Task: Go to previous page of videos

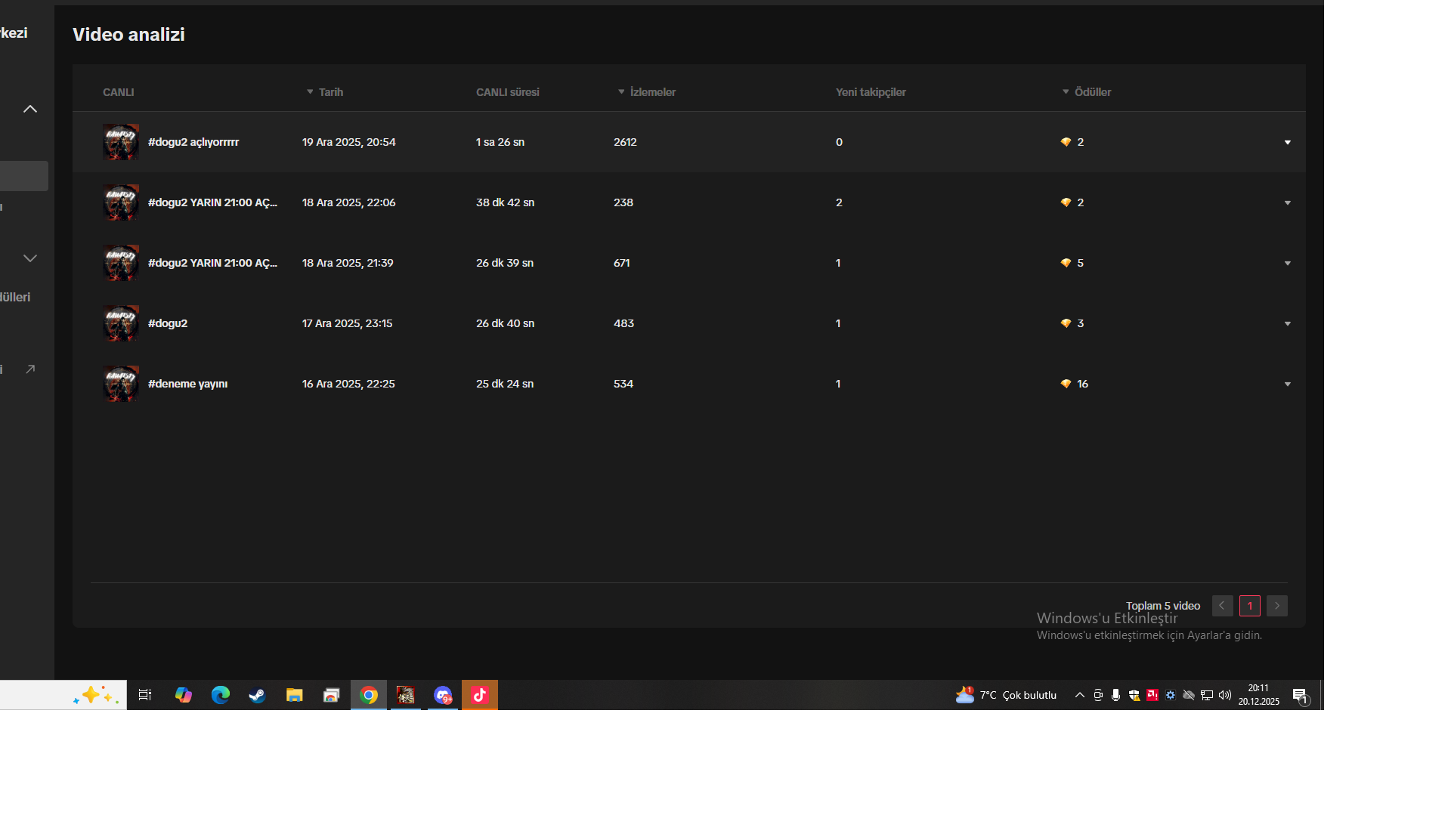Action: pos(1222,606)
